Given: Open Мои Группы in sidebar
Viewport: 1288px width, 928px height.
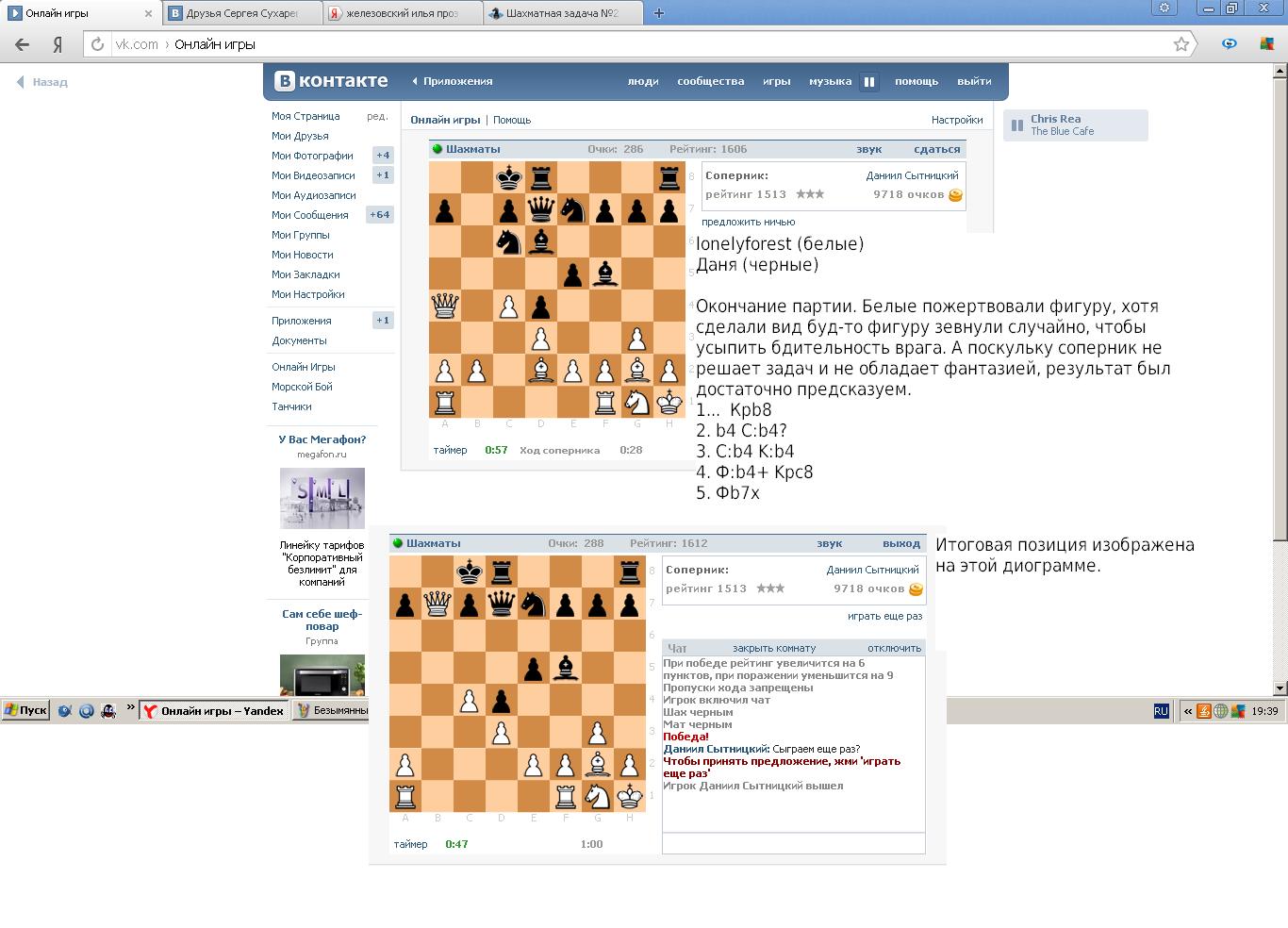Looking at the screenshot, I should coord(301,235).
